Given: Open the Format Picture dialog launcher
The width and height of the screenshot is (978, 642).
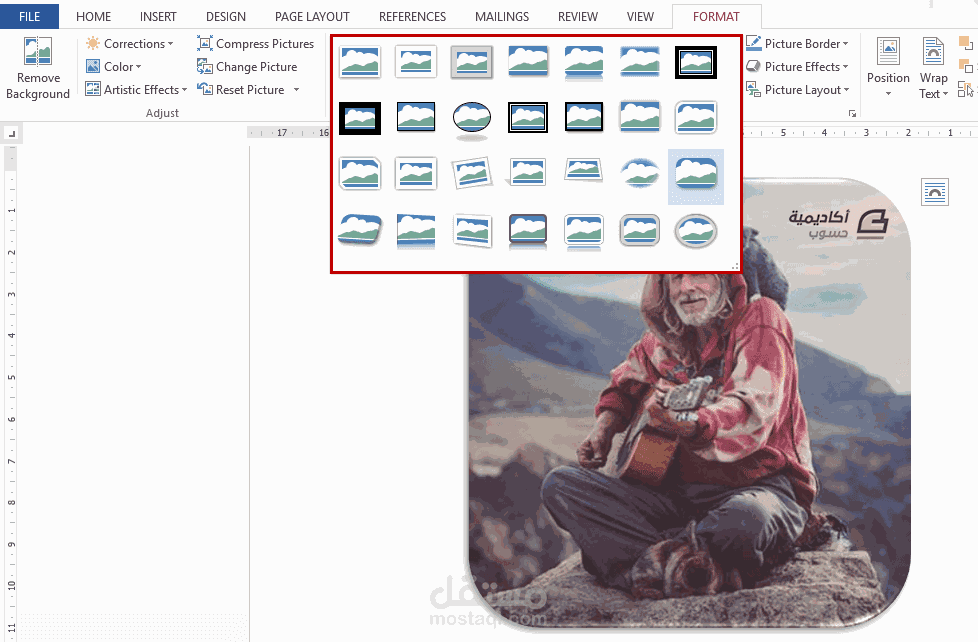Looking at the screenshot, I should tap(852, 114).
